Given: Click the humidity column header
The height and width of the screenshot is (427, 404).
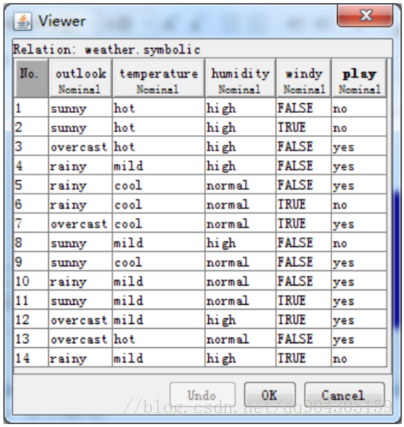Looking at the screenshot, I should coord(240,79).
